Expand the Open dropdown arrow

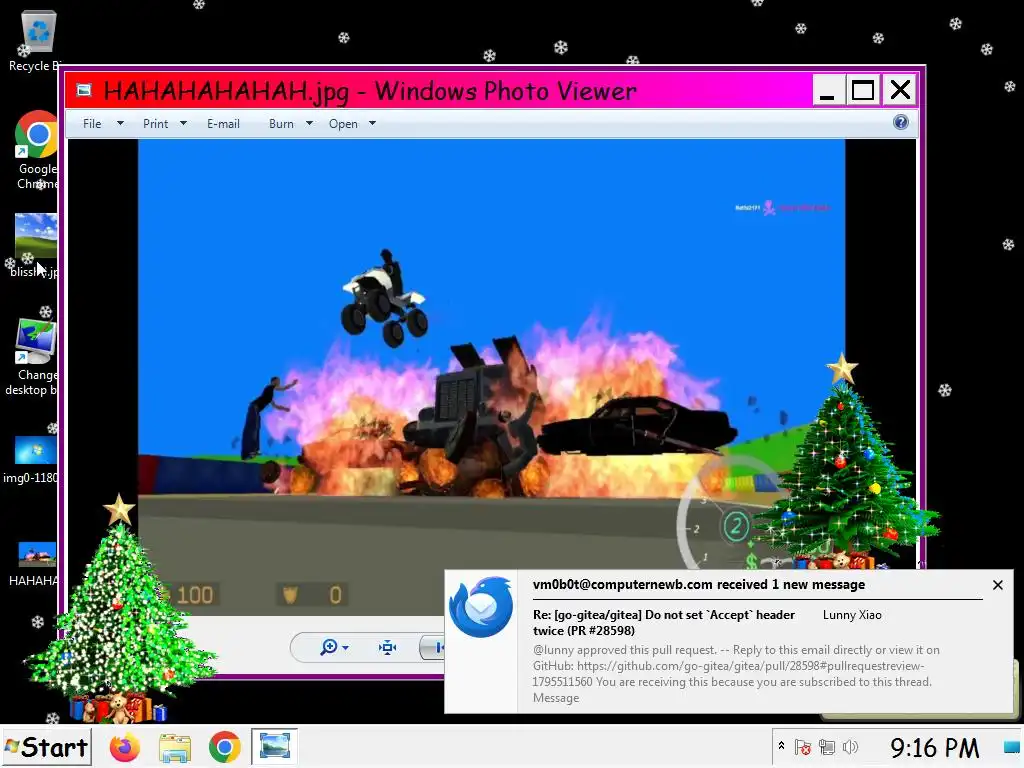(372, 123)
